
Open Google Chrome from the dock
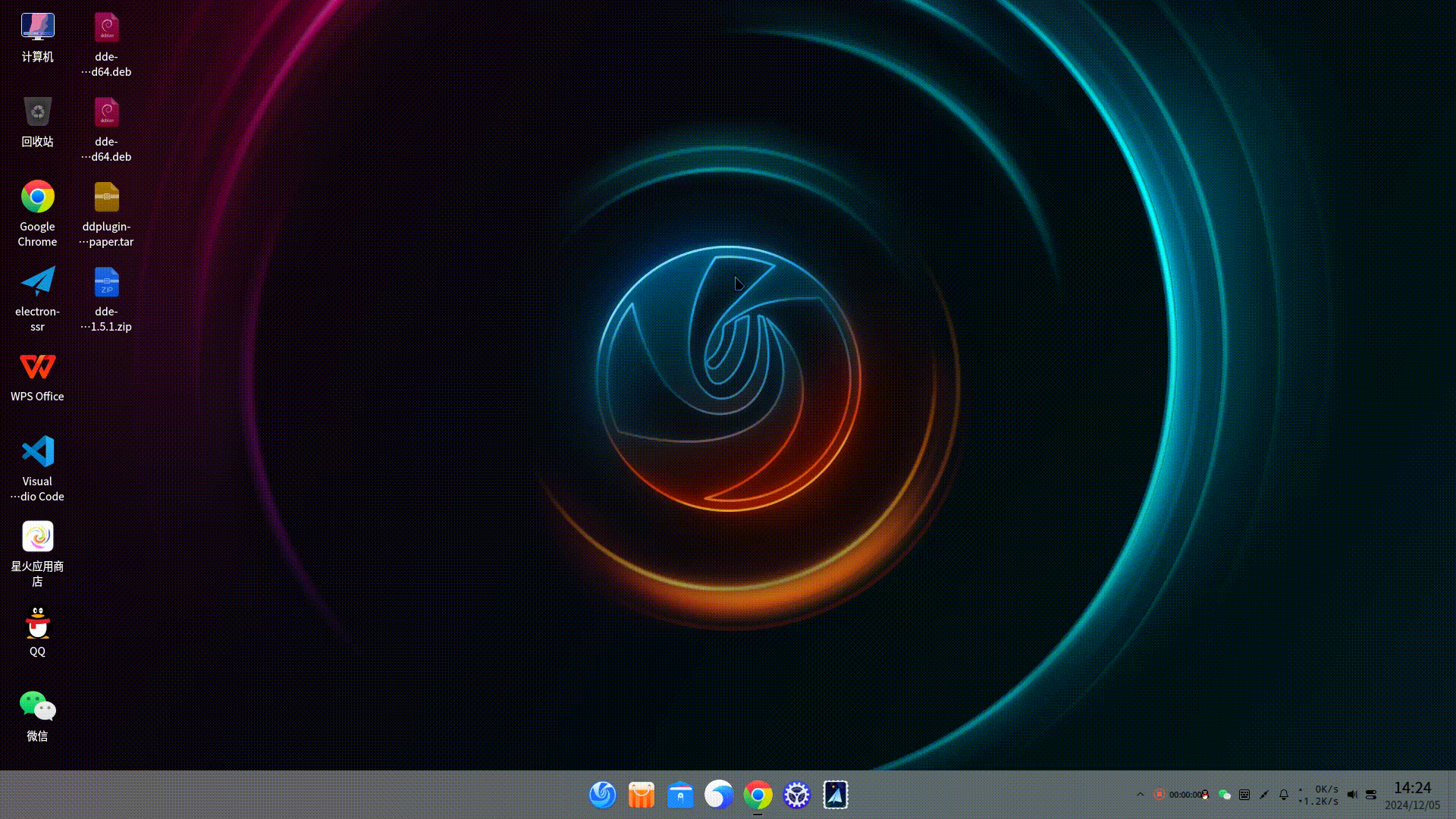click(758, 795)
